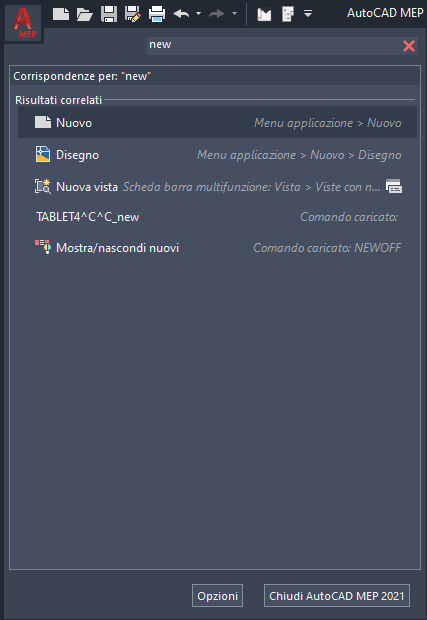
Task: Click the Save As icon with pencil
Action: point(133,14)
